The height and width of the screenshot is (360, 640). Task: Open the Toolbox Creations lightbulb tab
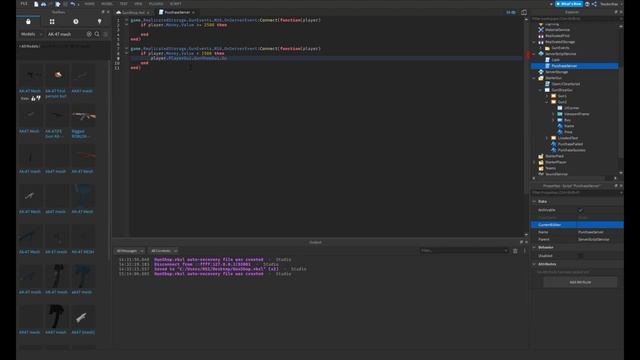pyautogui.click(x=99, y=21)
